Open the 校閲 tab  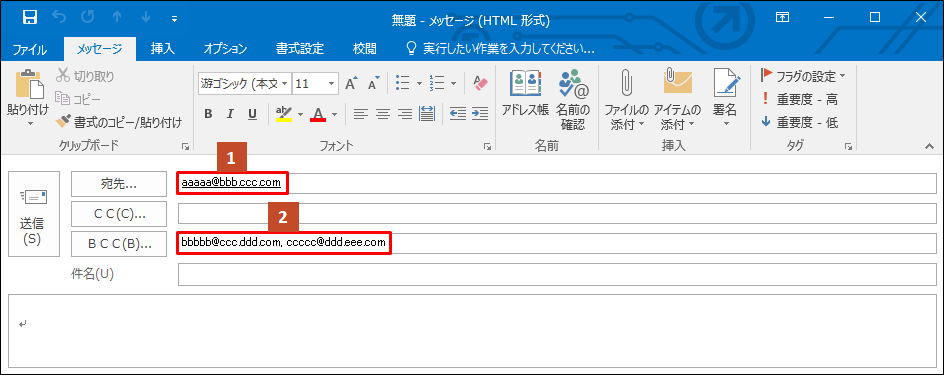click(365, 49)
